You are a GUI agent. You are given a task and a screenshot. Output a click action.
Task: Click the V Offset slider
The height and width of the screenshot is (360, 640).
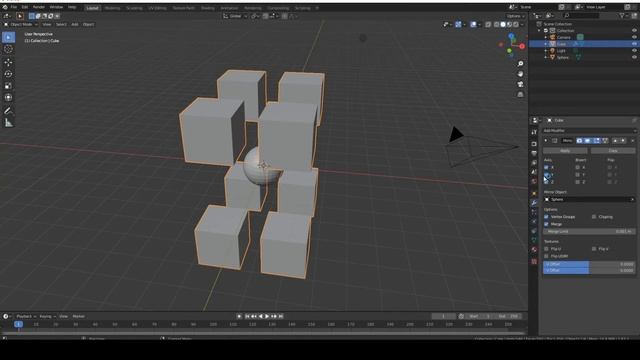coord(589,271)
